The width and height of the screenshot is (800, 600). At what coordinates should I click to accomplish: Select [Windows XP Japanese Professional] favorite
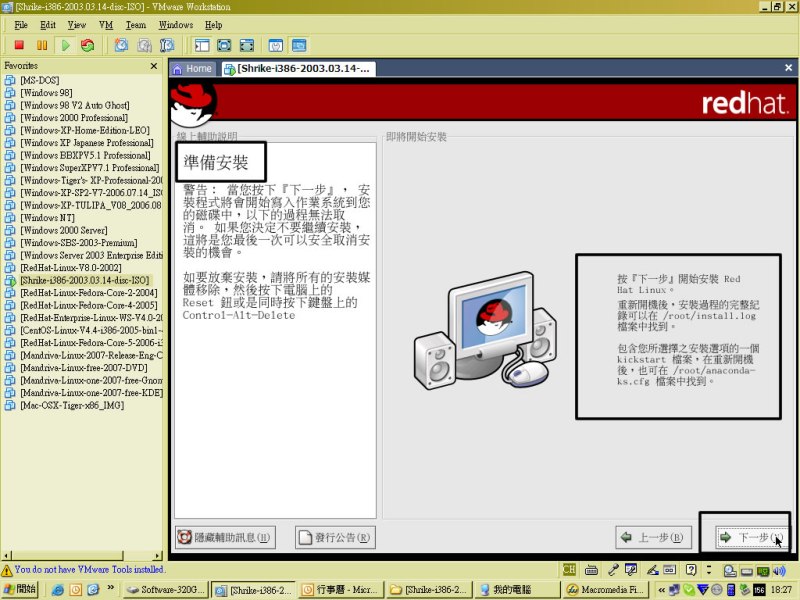point(87,143)
